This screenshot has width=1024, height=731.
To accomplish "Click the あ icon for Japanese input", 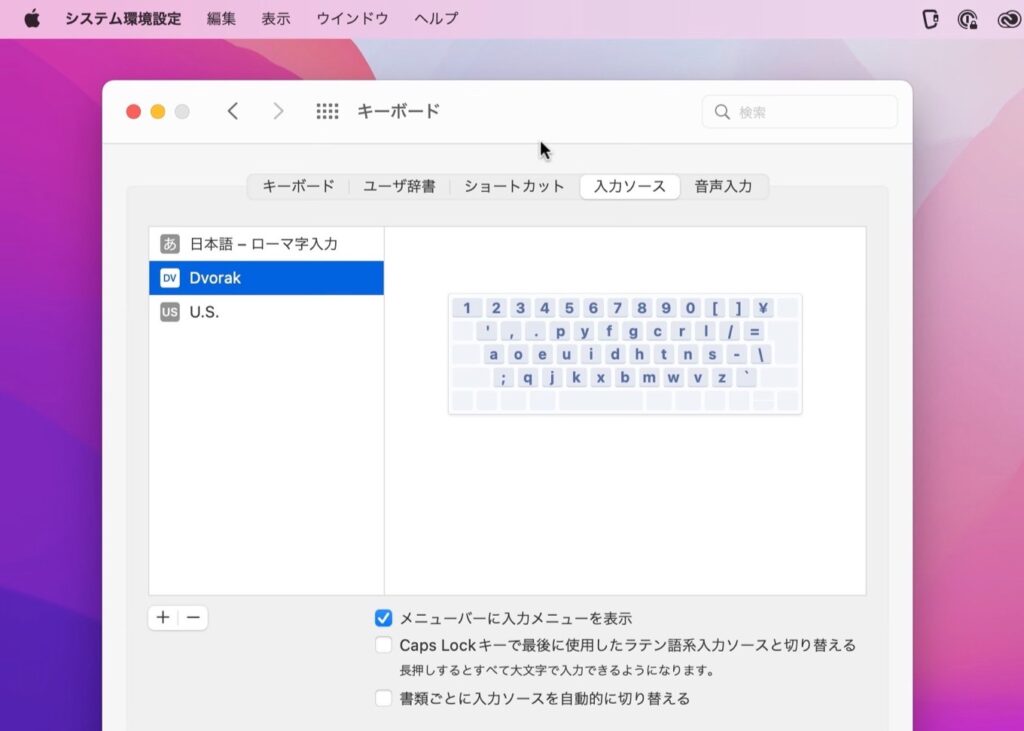I will 170,244.
